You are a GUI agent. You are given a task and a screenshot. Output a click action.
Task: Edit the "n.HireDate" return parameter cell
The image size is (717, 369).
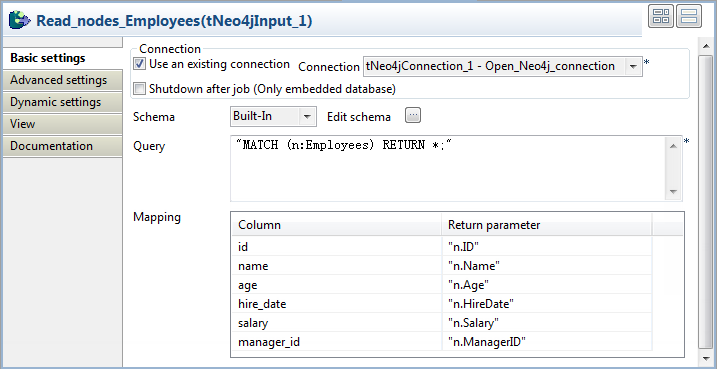(547, 304)
